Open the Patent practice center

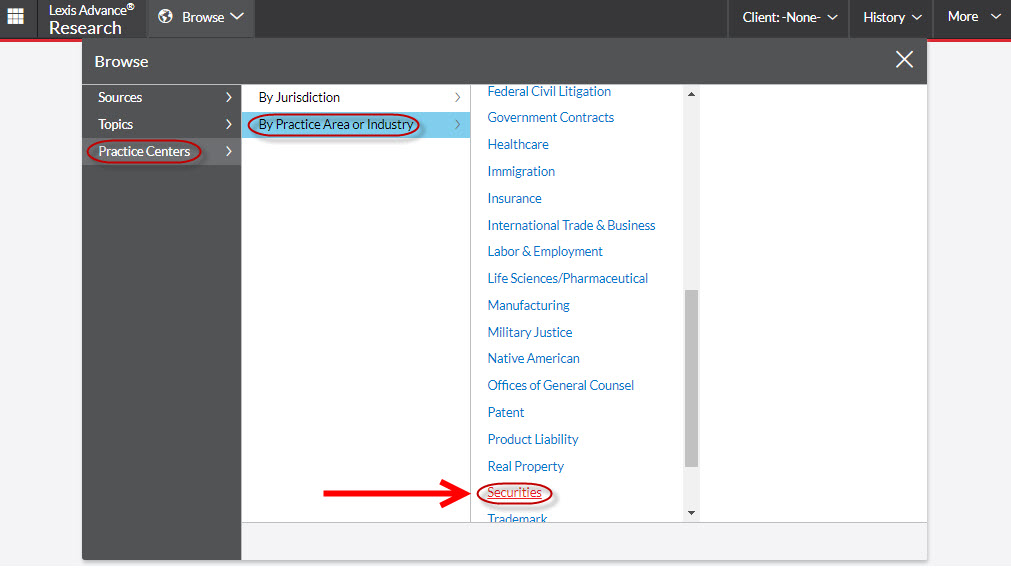point(506,412)
